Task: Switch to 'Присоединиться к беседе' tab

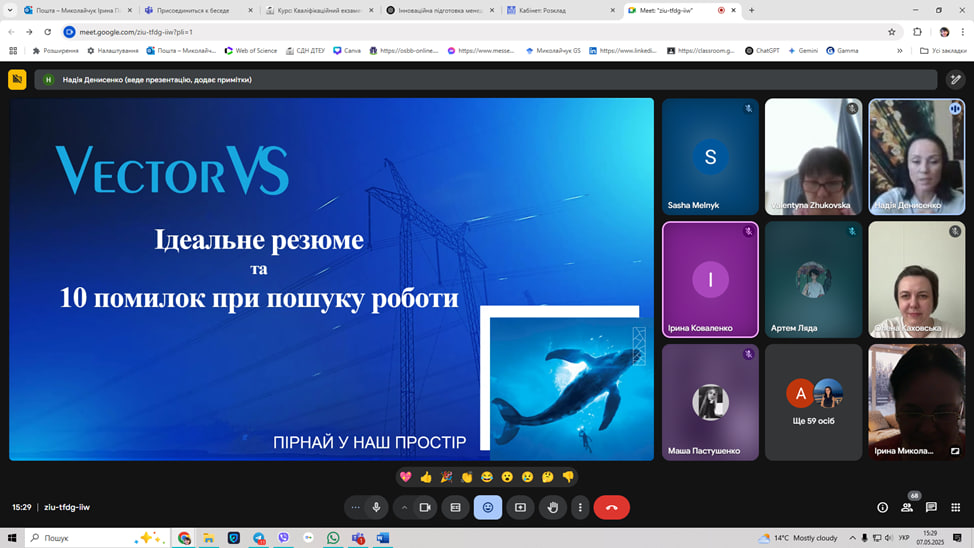Action: pyautogui.click(x=198, y=11)
